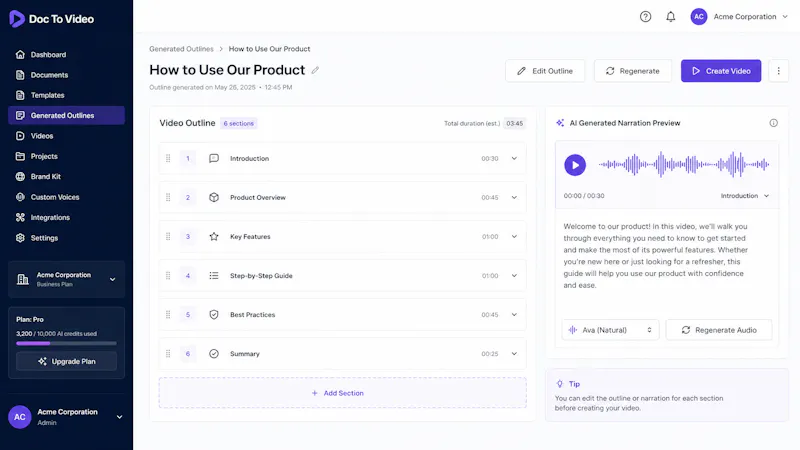Select Generated Outlines in sidebar
Image resolution: width=800 pixels, height=450 pixels.
[66, 115]
